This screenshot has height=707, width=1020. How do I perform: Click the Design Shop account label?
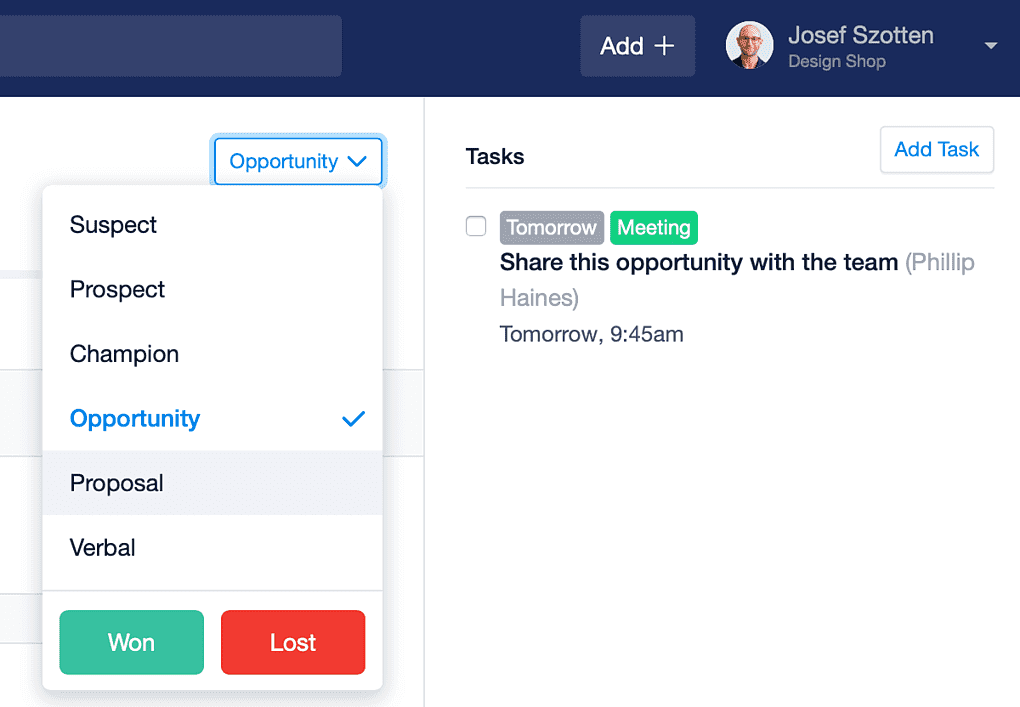tap(837, 61)
